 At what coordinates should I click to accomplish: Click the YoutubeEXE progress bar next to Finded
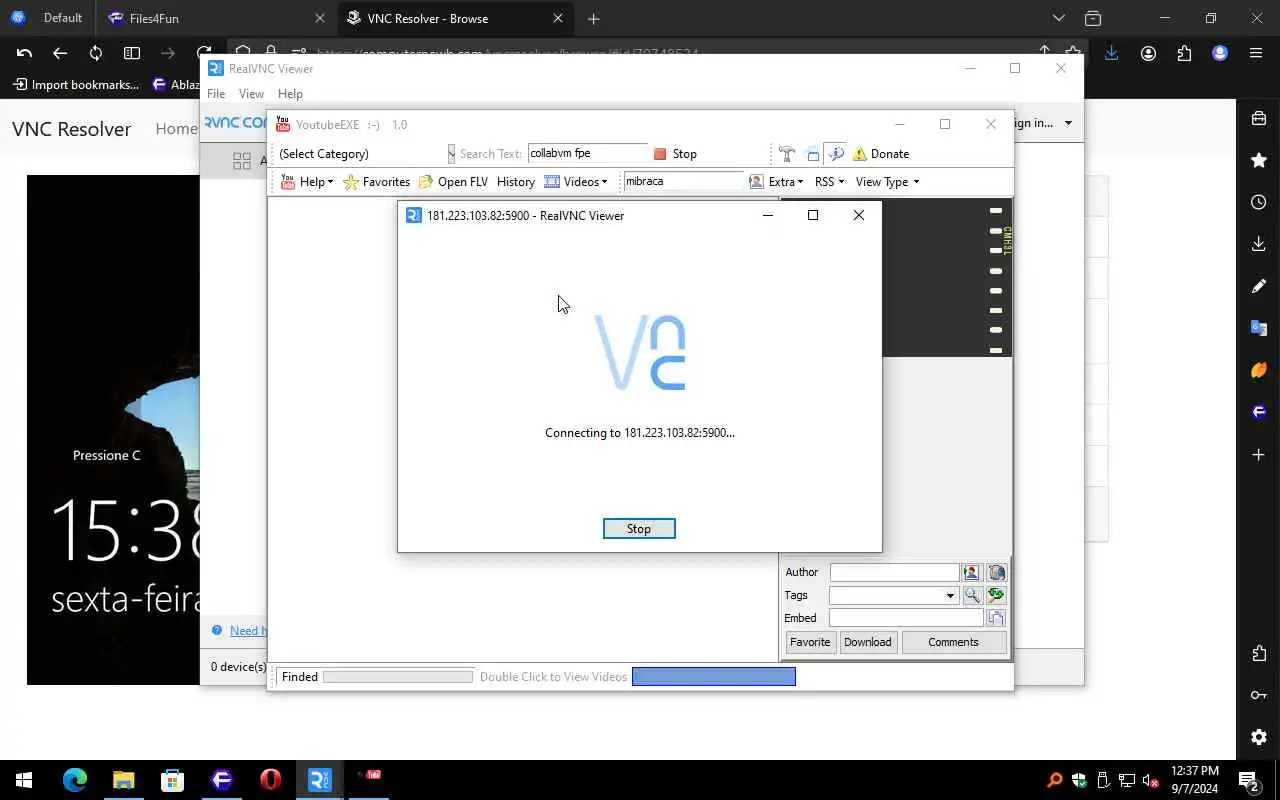398,677
